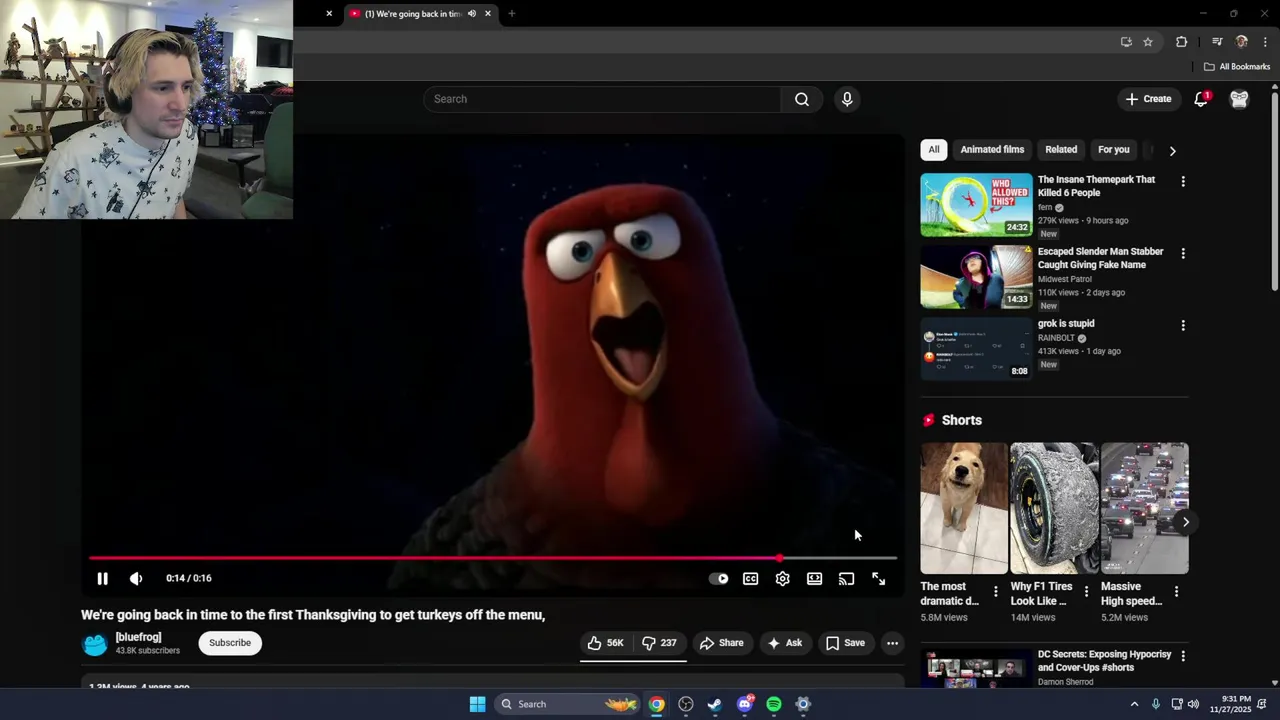Open the [bluefrog] channel avatar
This screenshot has width=1280, height=720.
(95, 644)
